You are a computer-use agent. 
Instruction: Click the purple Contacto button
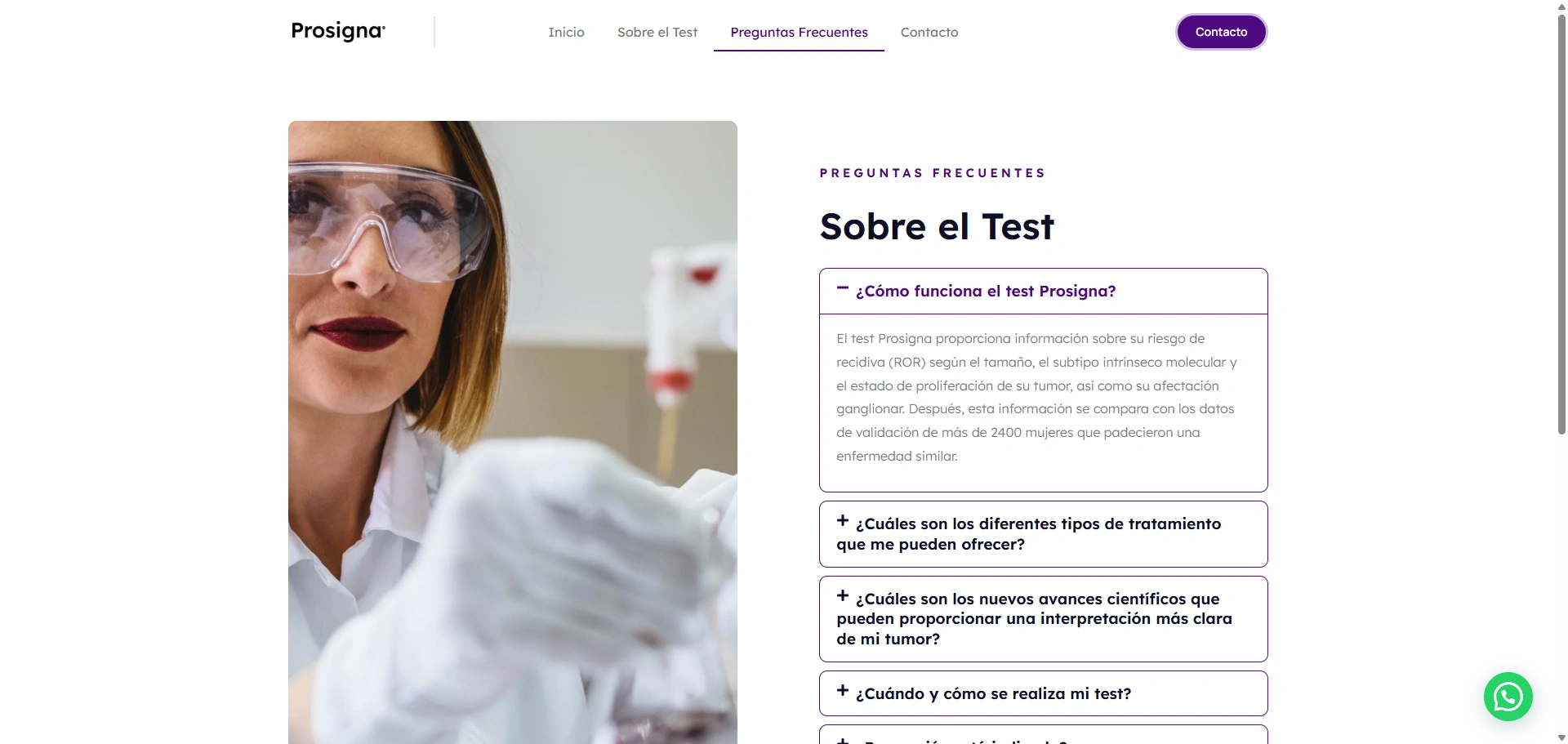(x=1221, y=32)
